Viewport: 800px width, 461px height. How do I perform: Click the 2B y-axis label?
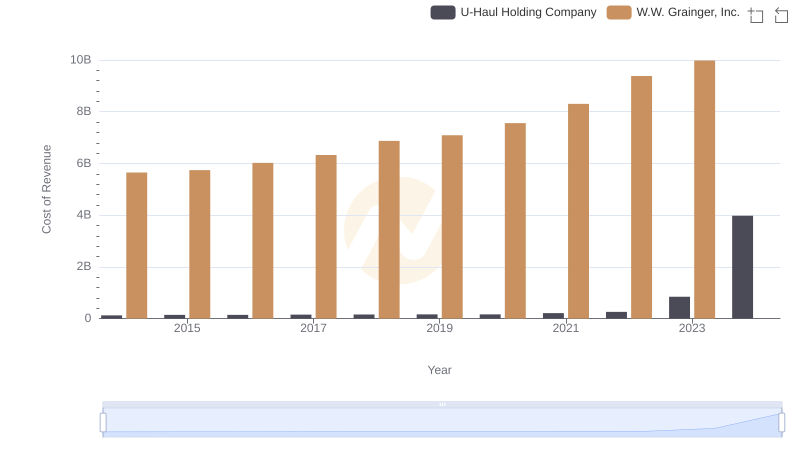tap(84, 266)
